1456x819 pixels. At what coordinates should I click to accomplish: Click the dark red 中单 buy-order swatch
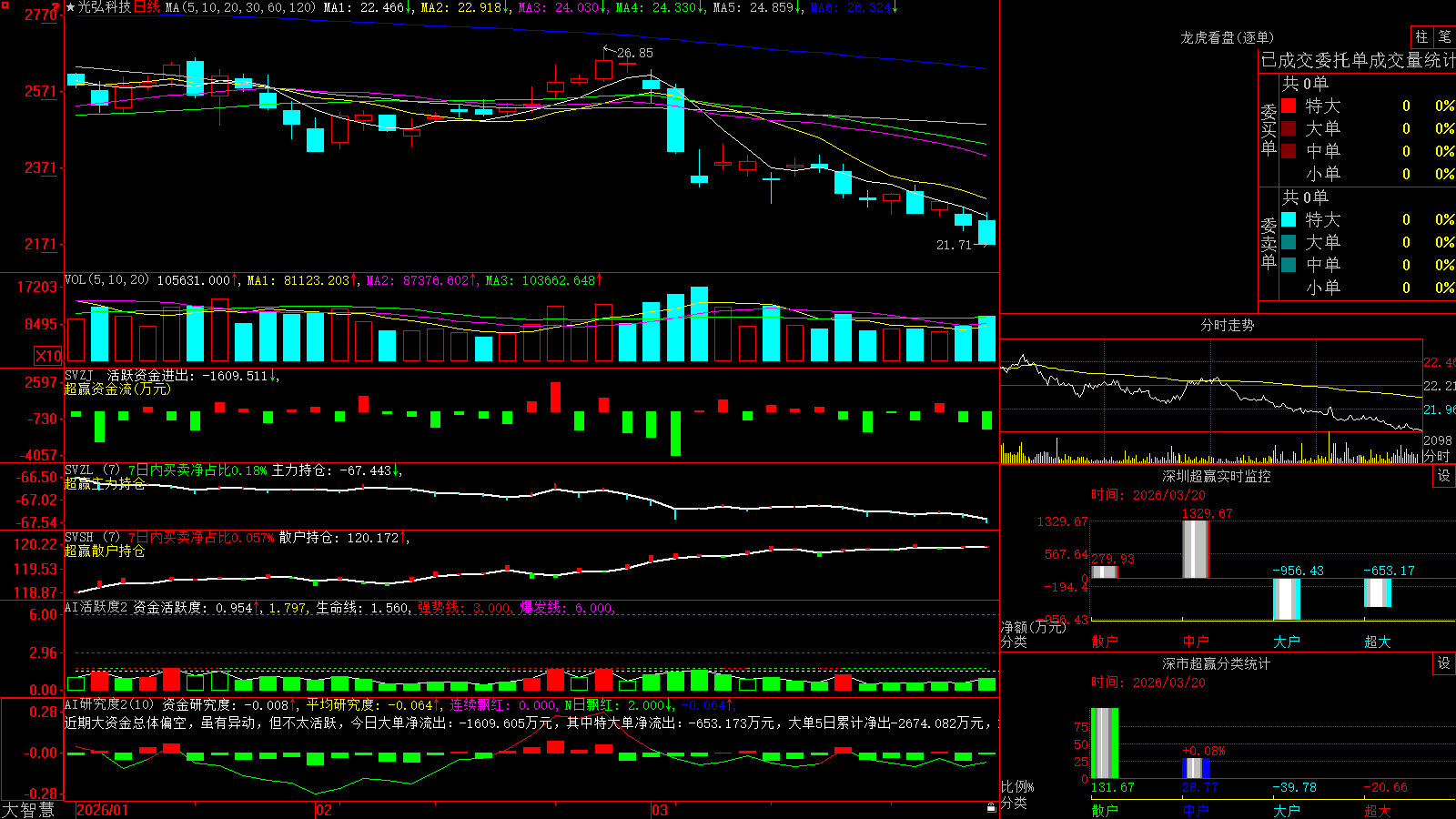[1289, 151]
